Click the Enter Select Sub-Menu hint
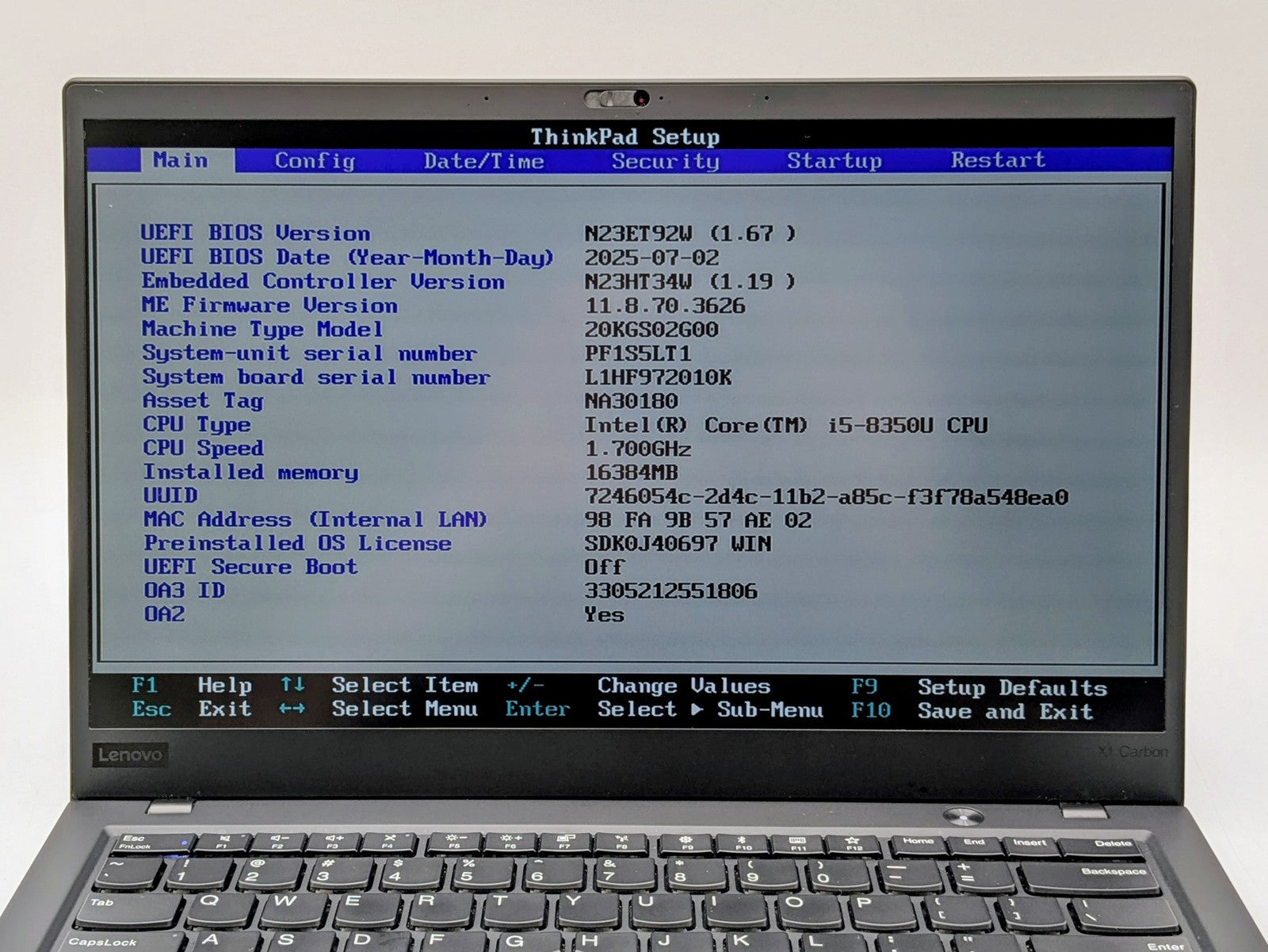This screenshot has height=952, width=1268. [x=664, y=709]
